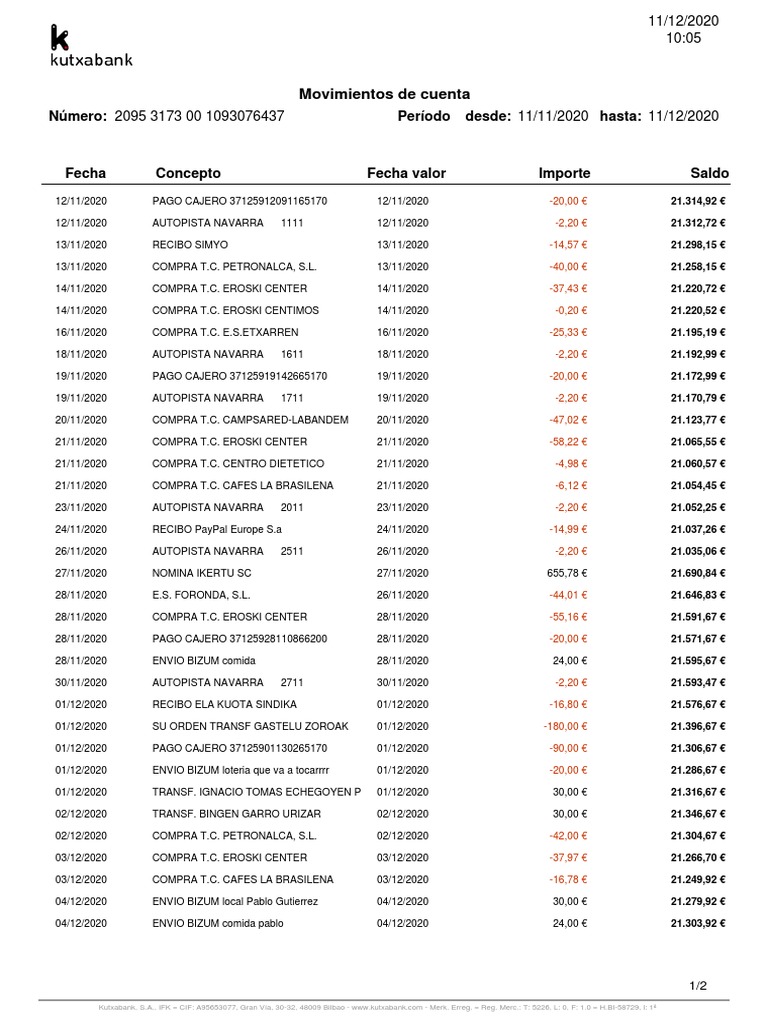Click the Kutxabank logo icon
The height and width of the screenshot is (1024, 768).
coord(60,38)
